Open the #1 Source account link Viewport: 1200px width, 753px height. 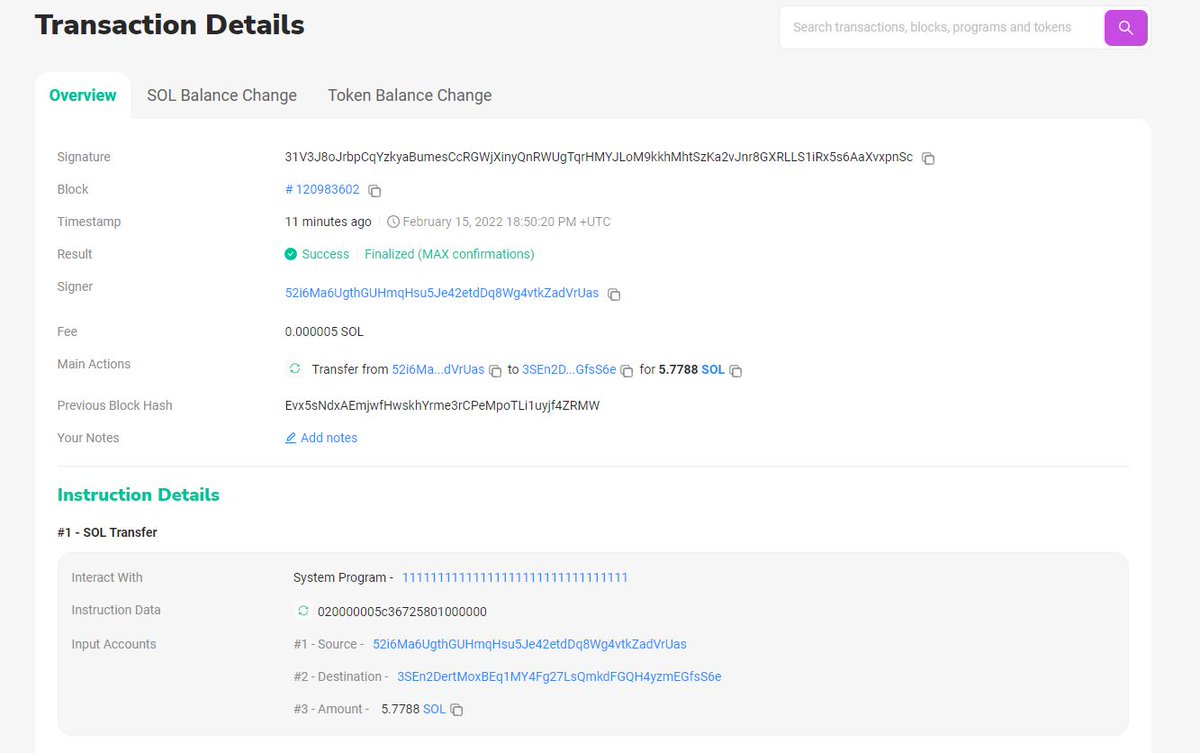point(530,644)
